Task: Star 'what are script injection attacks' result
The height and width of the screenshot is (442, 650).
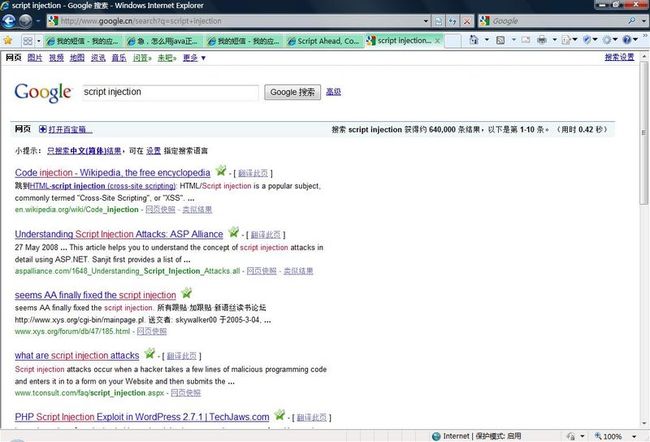Action: (149, 354)
